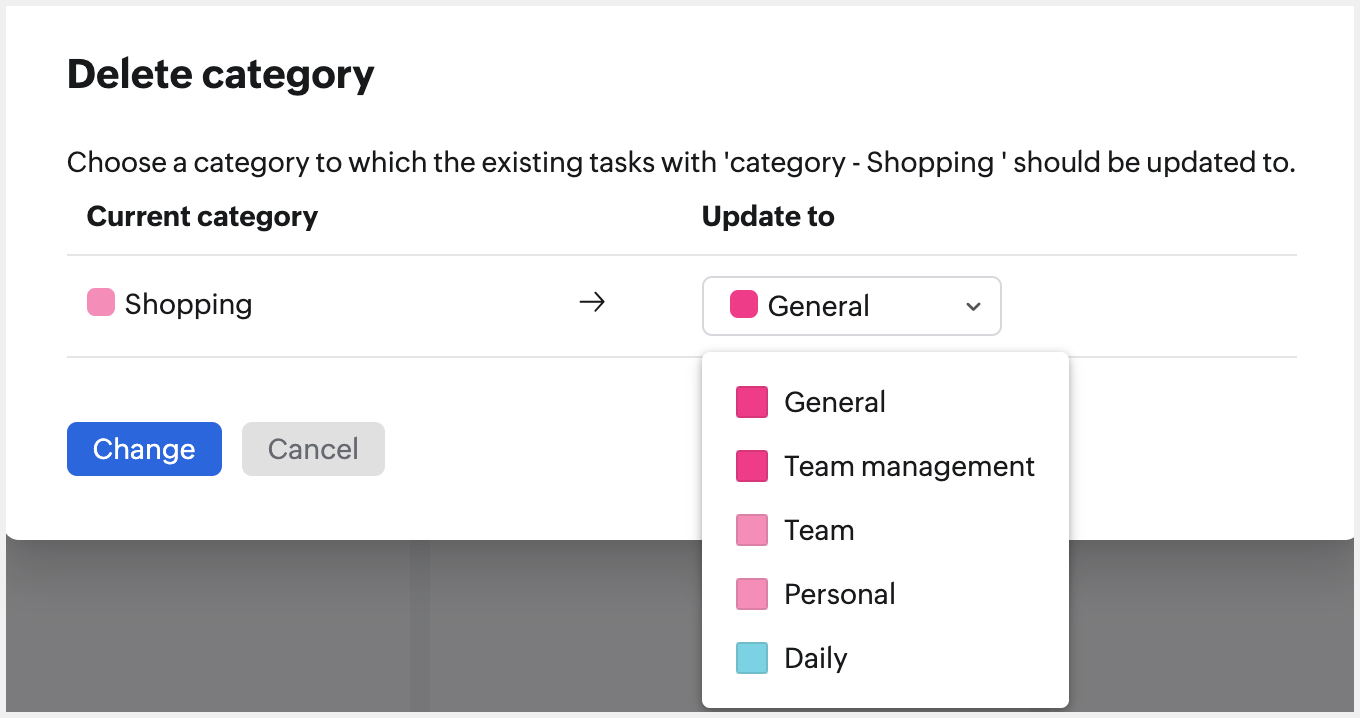
Task: Click the General swatch inside the combo box
Action: tap(743, 305)
